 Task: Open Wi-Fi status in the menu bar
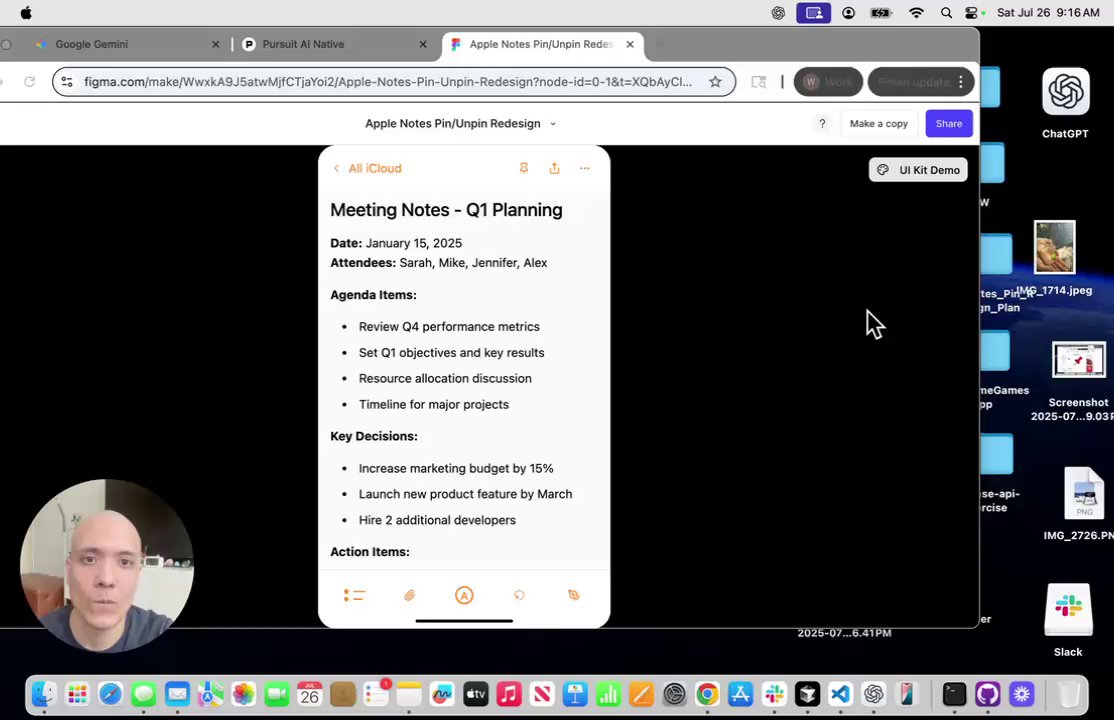[x=916, y=13]
